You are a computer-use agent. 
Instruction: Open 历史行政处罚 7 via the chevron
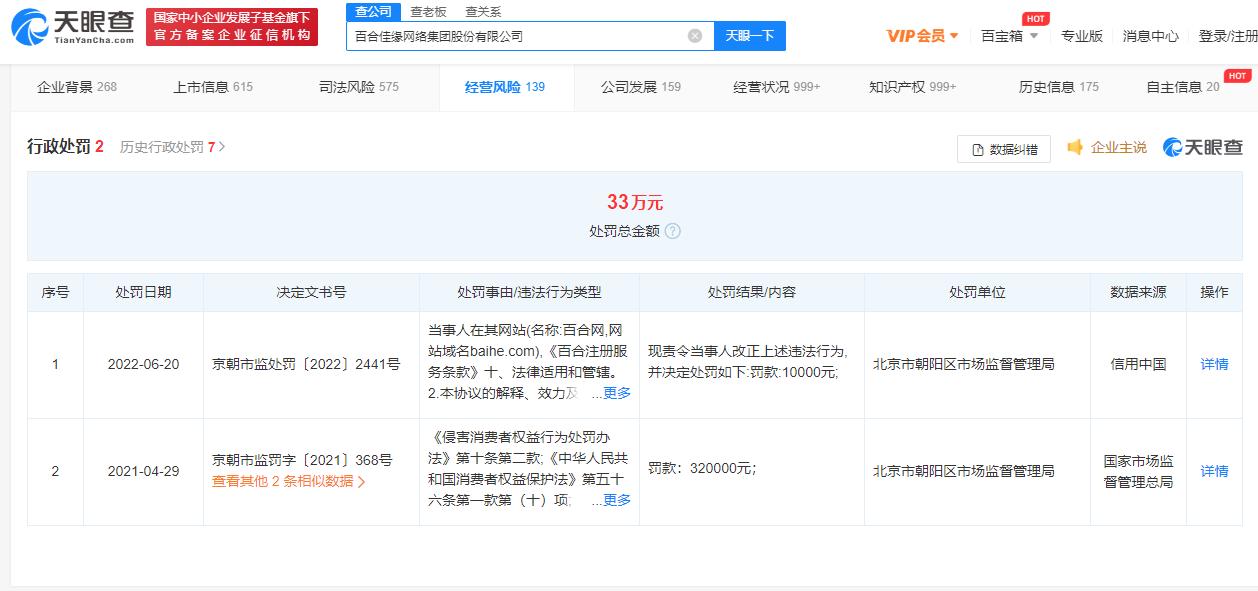(222, 147)
